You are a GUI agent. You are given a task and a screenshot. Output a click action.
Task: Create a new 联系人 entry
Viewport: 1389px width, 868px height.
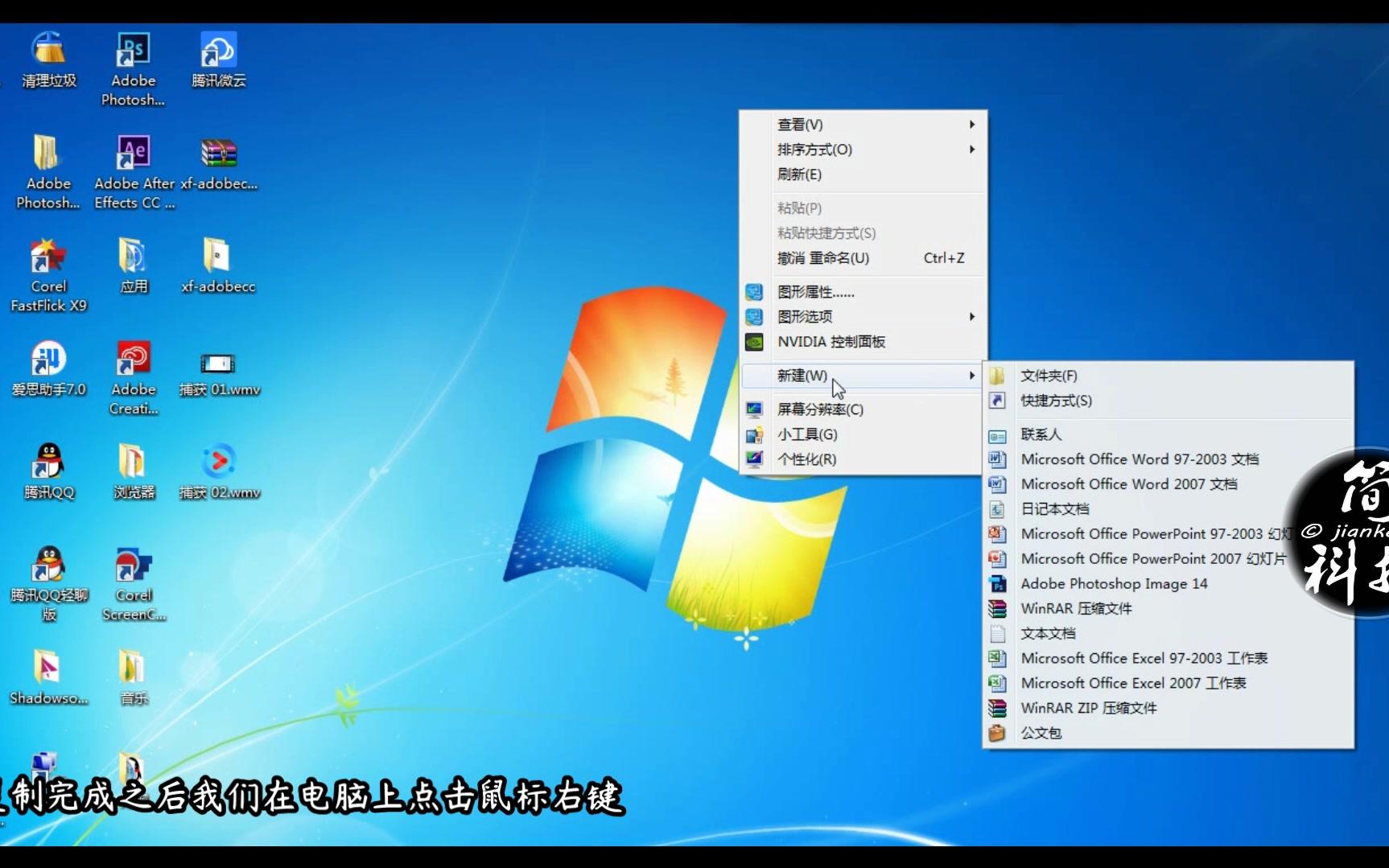point(1168,434)
